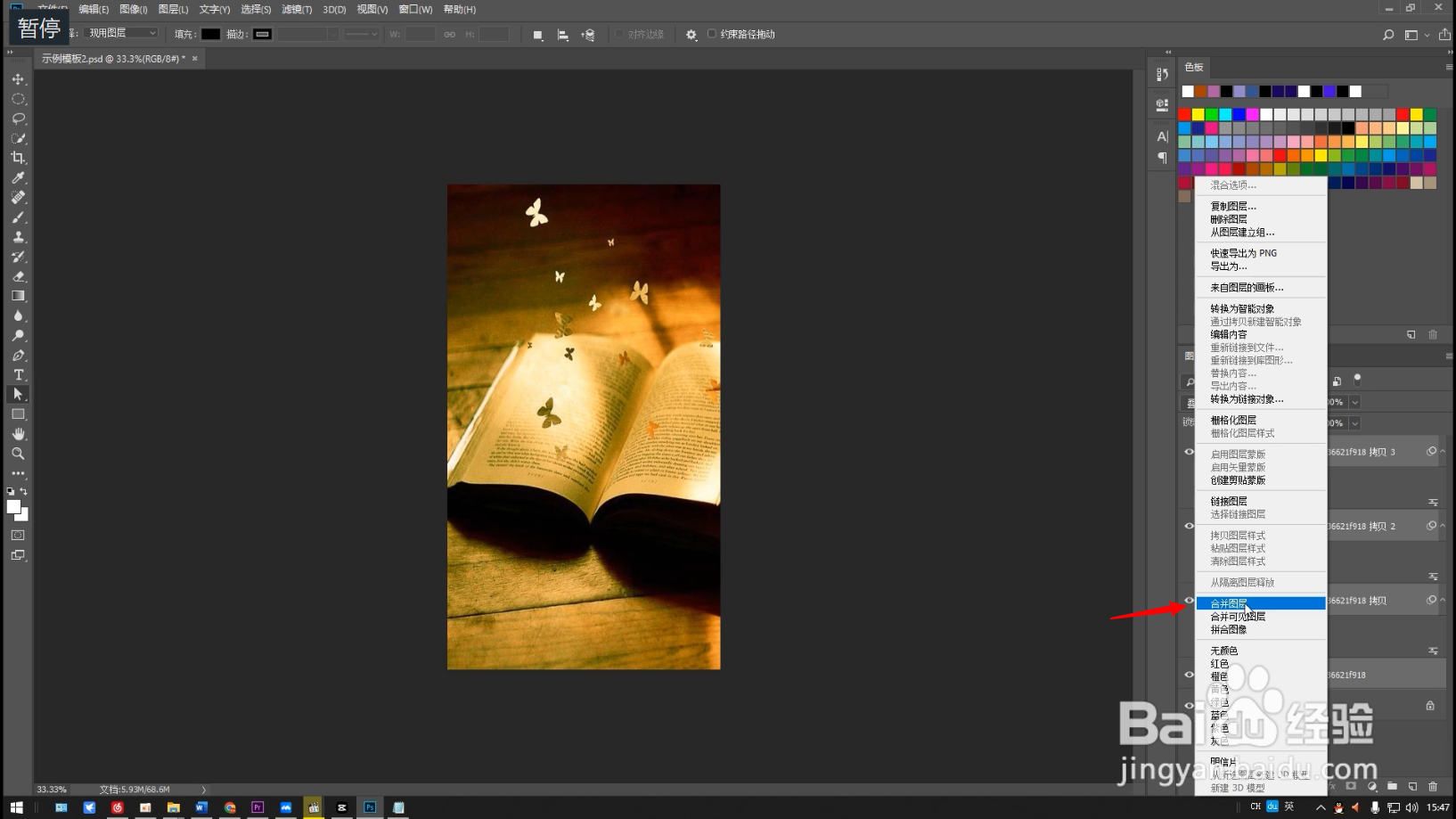Toggle the layer filter on/off switch
Screen dimensions: 1456x819
[x=1357, y=380]
